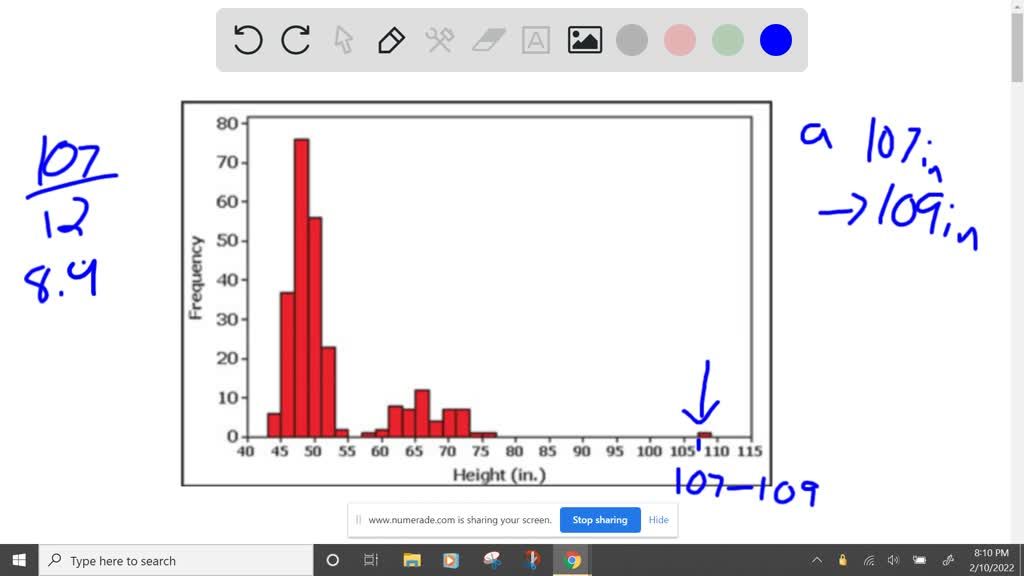
Task: Select the Text tool
Action: click(x=535, y=40)
